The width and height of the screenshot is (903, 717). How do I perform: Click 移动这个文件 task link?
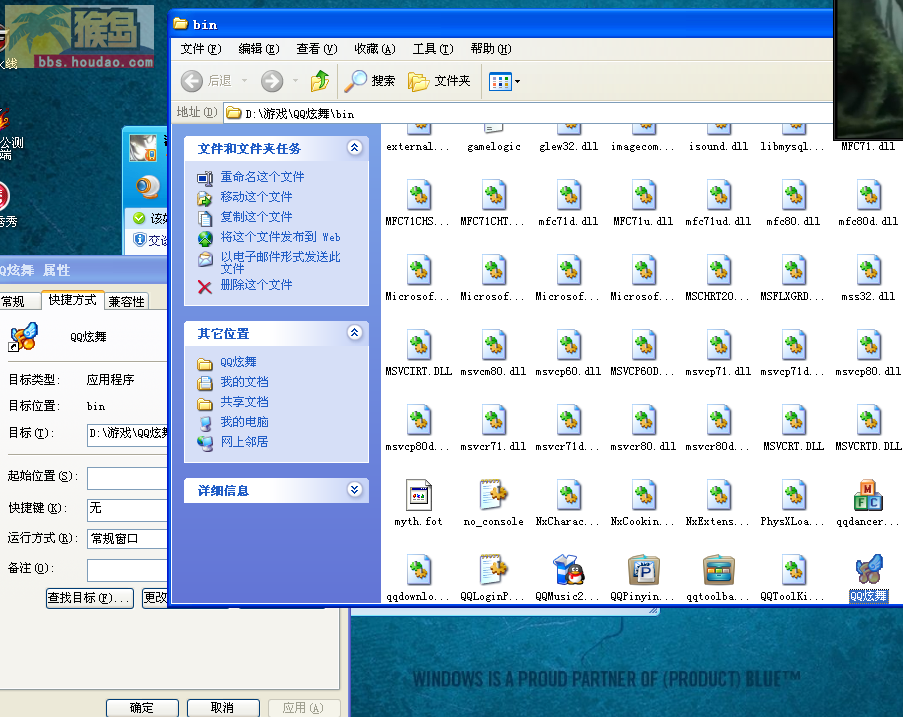click(x=256, y=197)
